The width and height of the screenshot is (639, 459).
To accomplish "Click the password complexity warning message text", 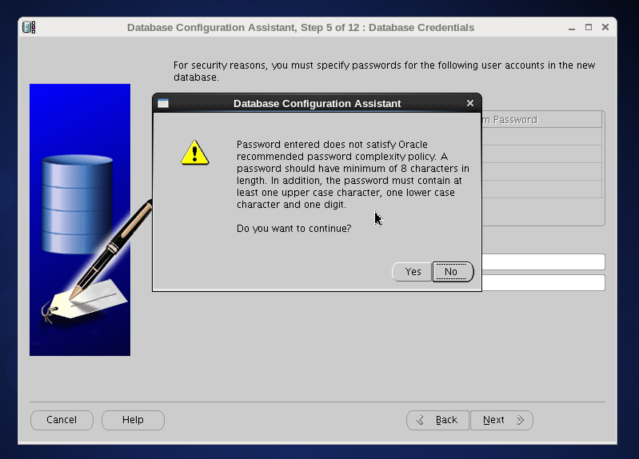I will [x=352, y=175].
